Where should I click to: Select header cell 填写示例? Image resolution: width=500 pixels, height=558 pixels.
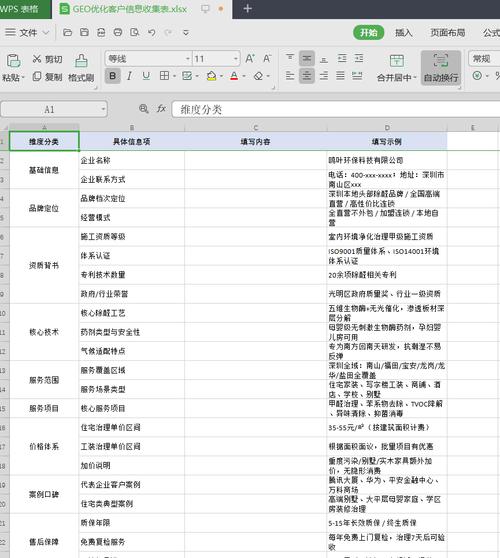387,142
